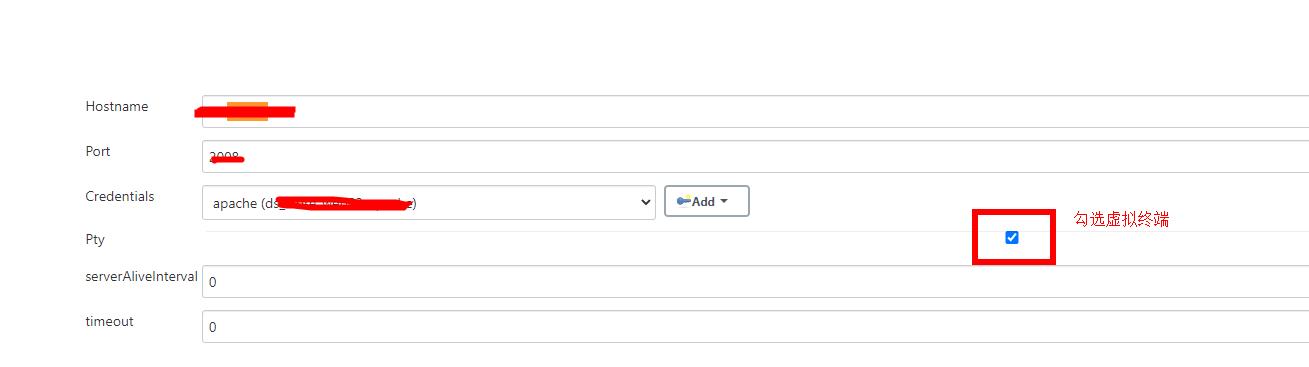
Task: Focus the Hostname input field
Action: coord(755,111)
